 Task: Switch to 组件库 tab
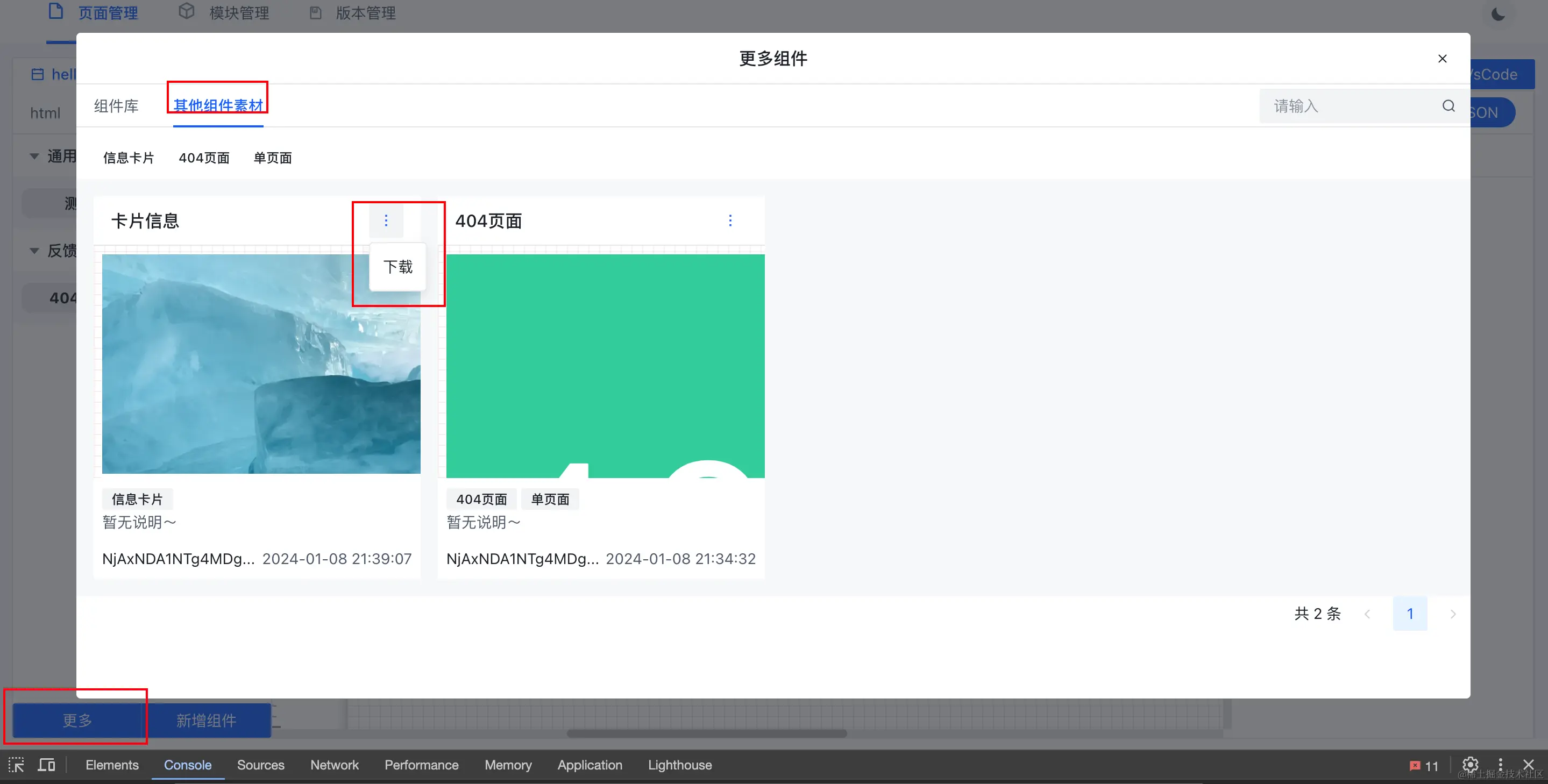(x=116, y=106)
